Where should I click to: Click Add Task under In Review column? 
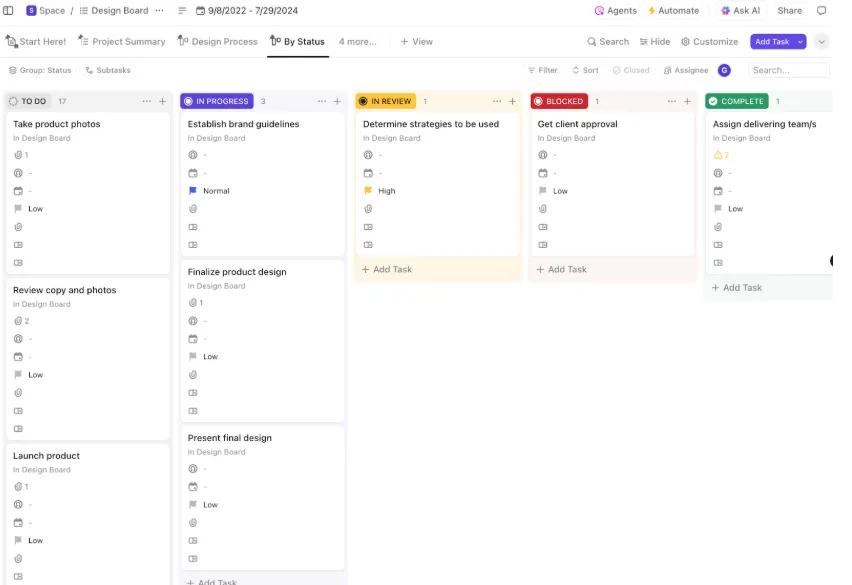tap(387, 269)
